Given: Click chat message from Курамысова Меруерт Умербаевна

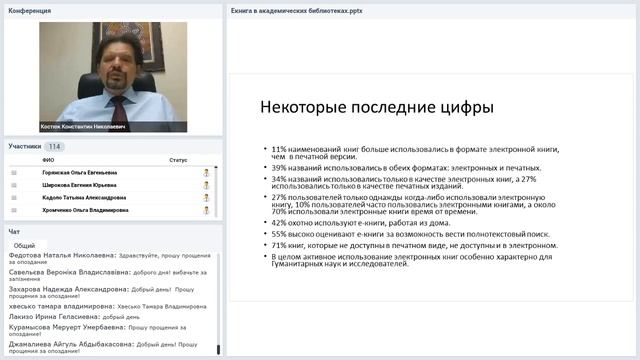Looking at the screenshot, I should 98,331.
